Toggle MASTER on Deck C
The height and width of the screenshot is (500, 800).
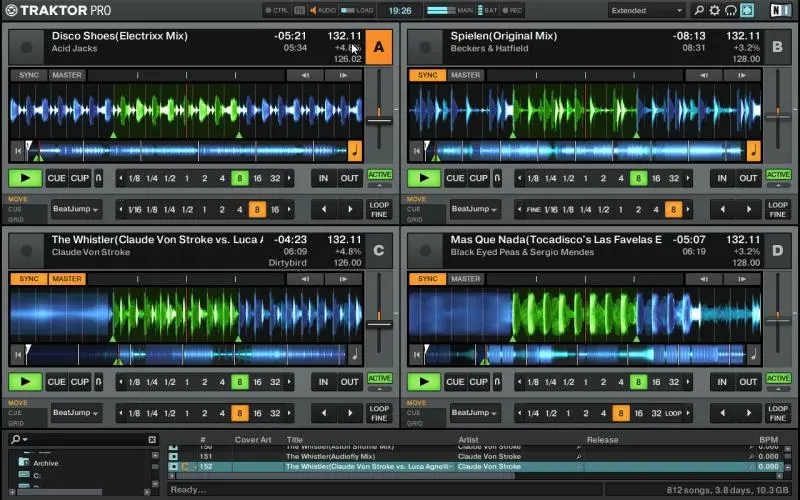click(x=67, y=279)
